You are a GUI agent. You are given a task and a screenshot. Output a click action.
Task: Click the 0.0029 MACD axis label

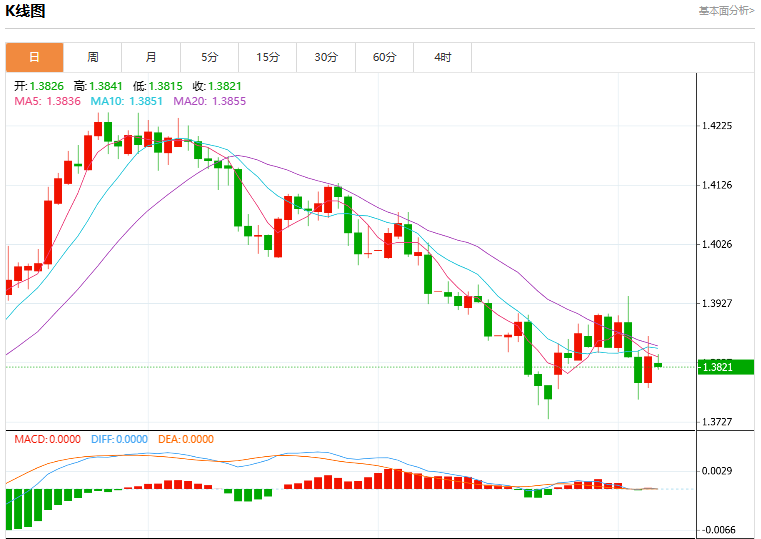click(717, 471)
